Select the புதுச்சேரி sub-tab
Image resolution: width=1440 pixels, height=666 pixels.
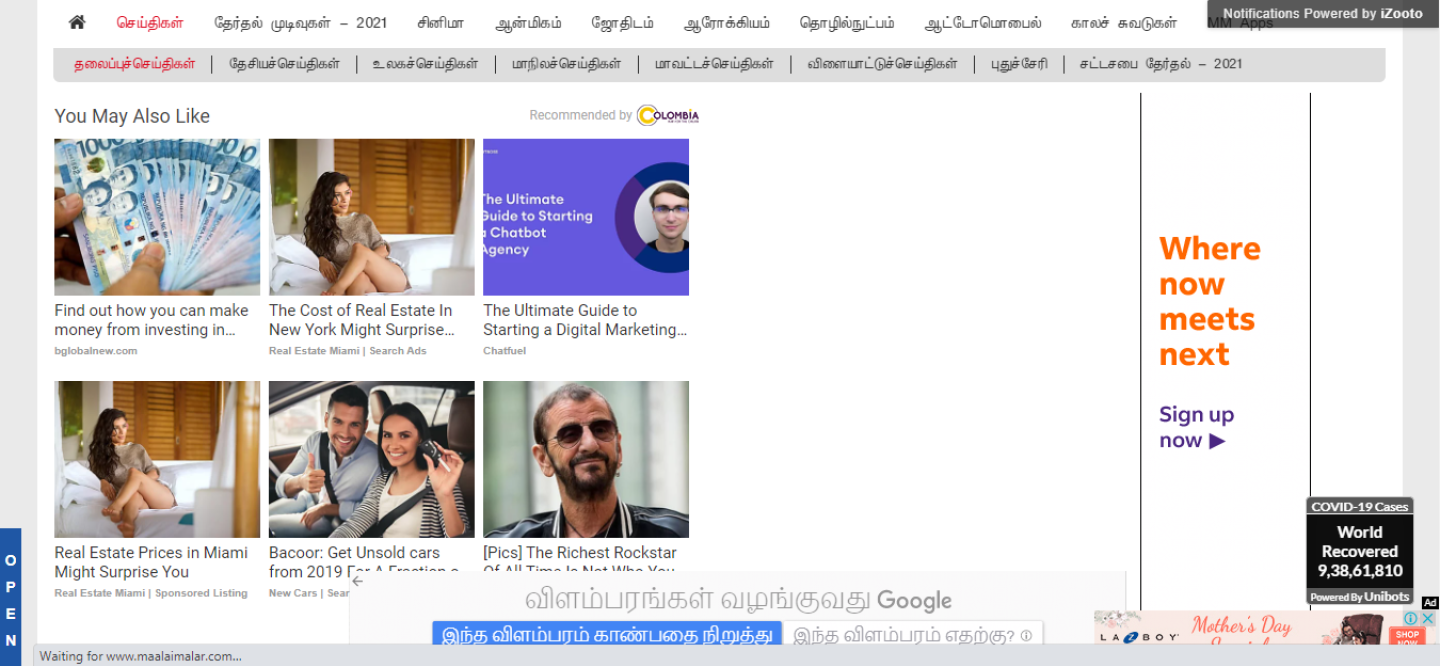1019,64
